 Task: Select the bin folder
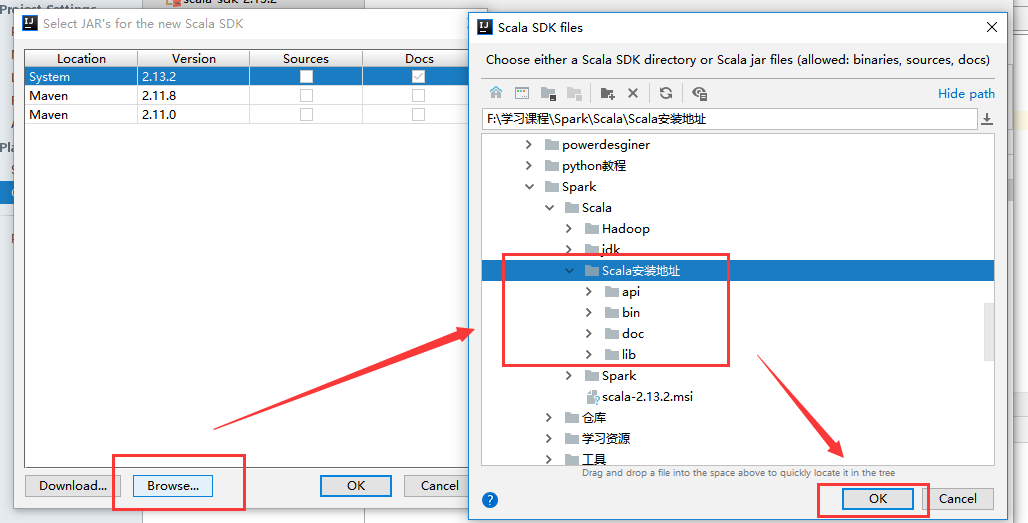coord(631,313)
